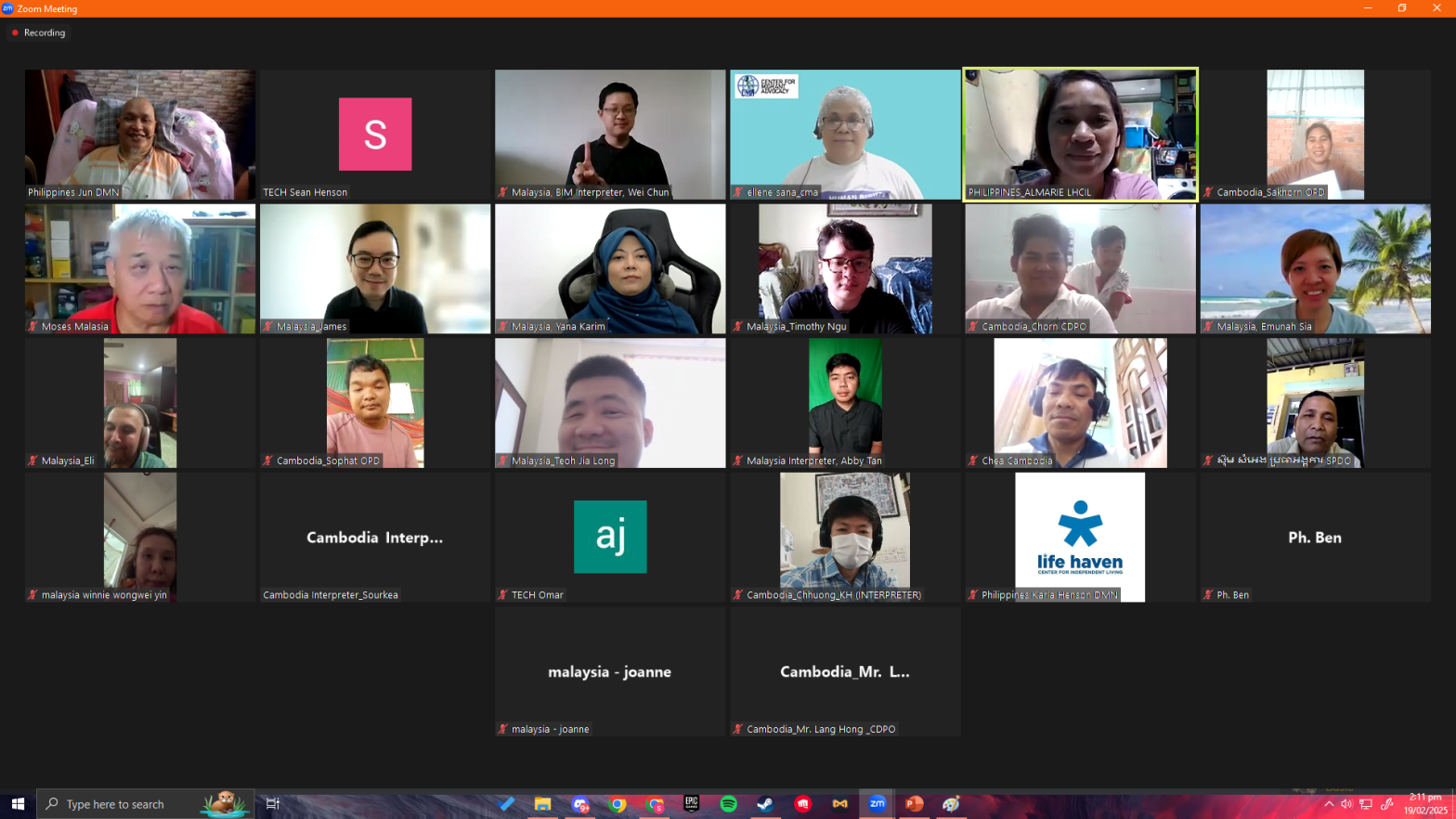Click the Zoom icon in the taskbar

tap(877, 804)
